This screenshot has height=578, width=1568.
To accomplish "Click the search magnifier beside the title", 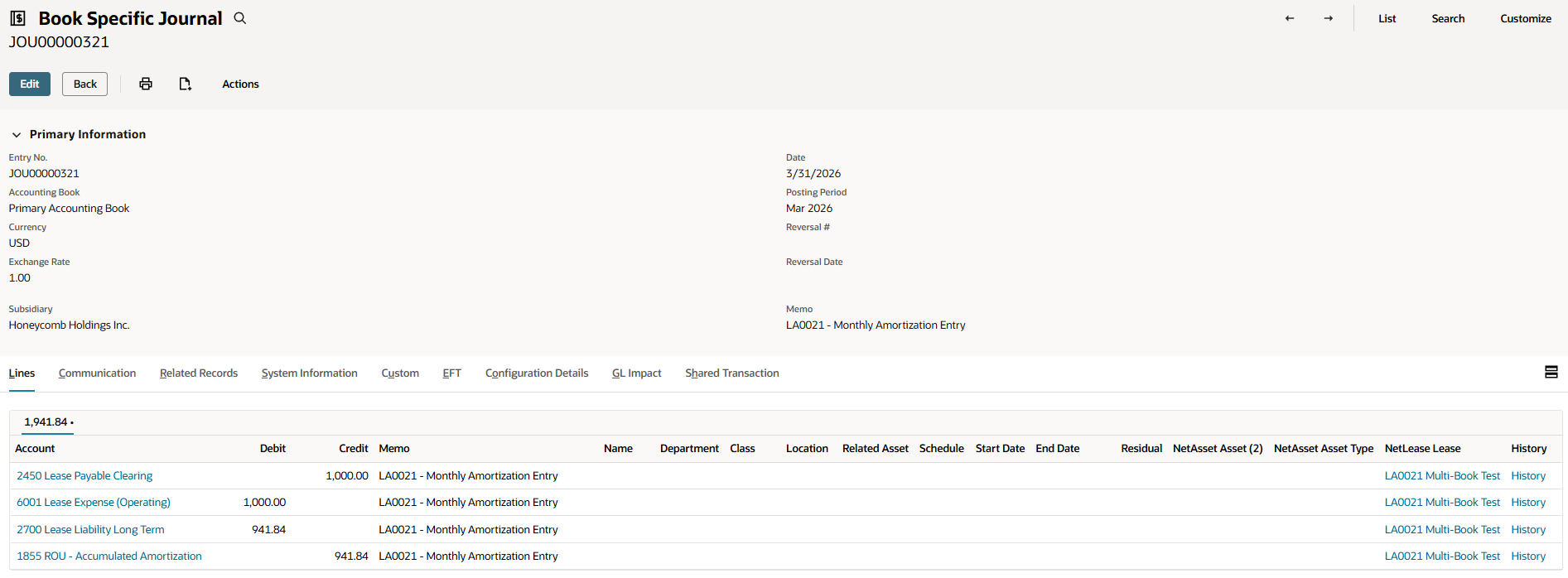I will tap(240, 18).
